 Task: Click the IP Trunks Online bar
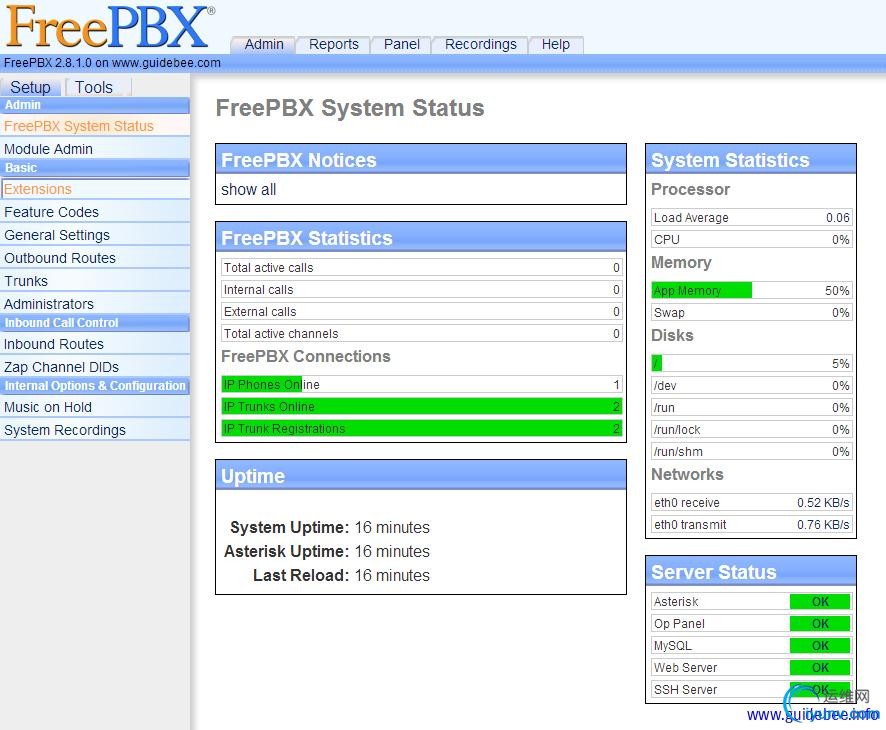click(x=422, y=407)
